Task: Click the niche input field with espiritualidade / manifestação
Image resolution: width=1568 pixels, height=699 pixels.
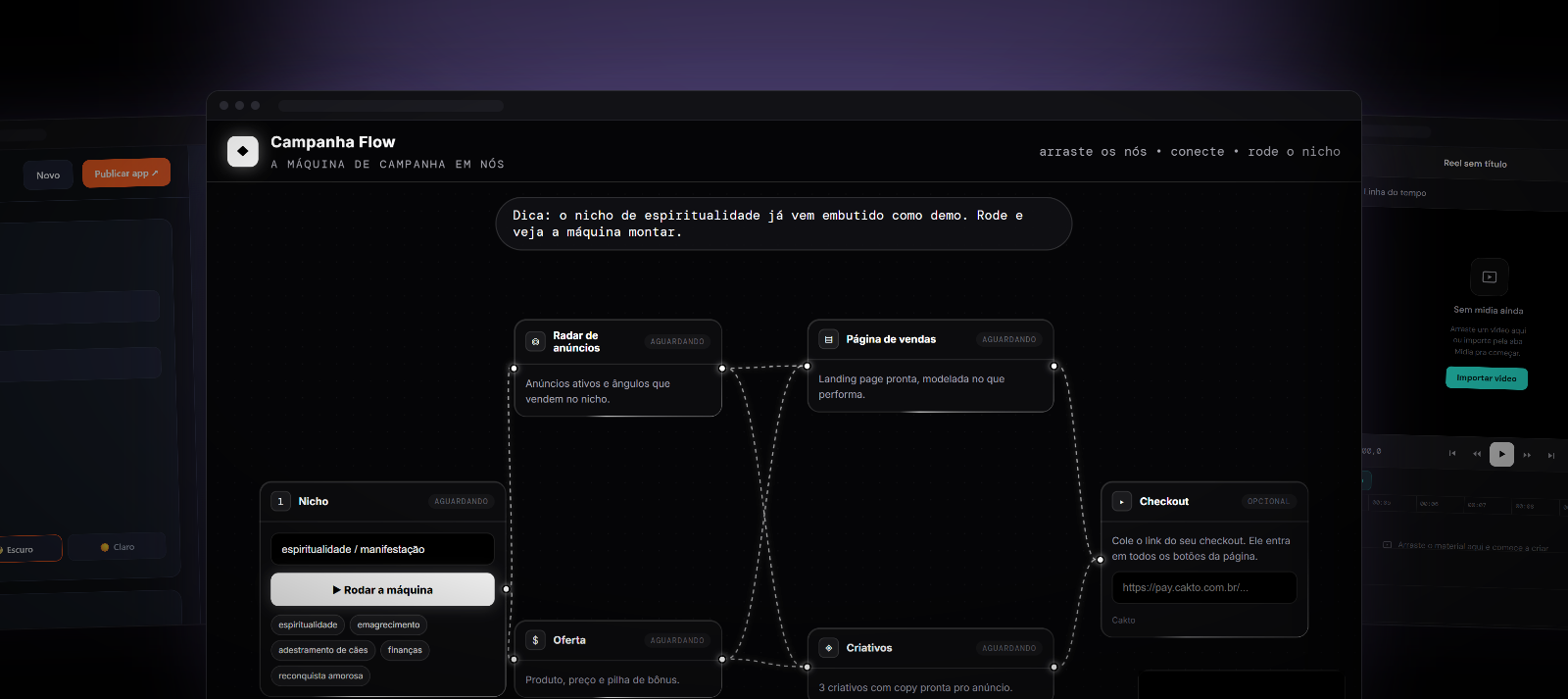Action: tap(382, 549)
